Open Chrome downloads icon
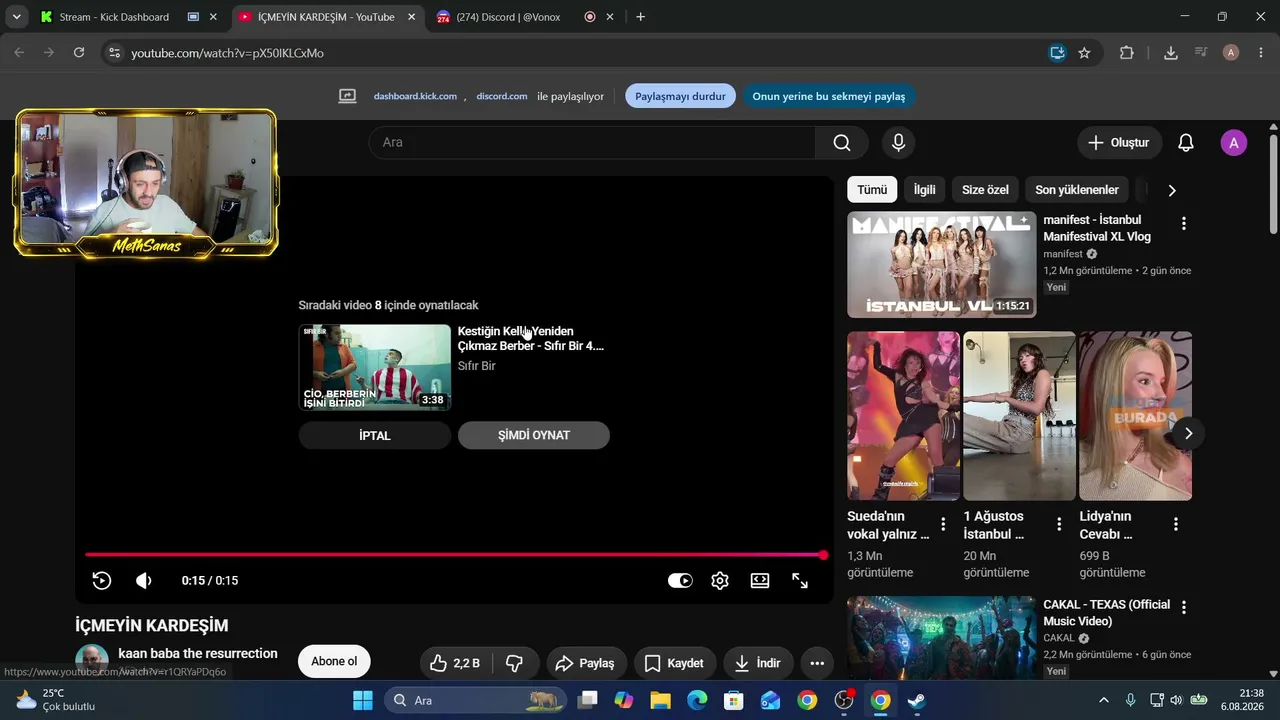 click(x=1171, y=53)
